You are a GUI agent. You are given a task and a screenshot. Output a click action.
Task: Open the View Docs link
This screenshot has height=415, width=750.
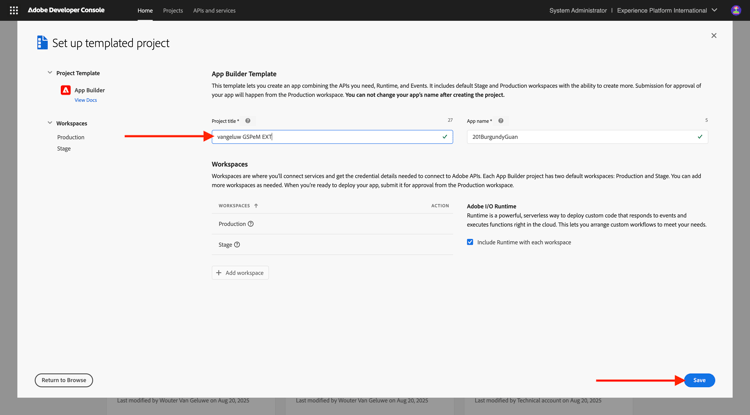click(86, 100)
